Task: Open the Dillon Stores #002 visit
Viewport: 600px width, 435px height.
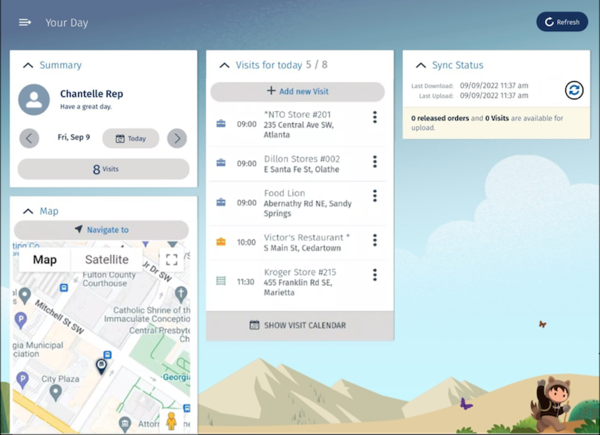Action: coord(297,164)
